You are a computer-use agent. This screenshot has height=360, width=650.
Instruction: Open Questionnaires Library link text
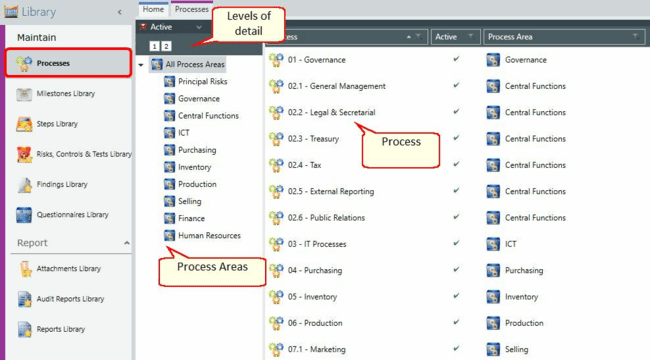(x=73, y=214)
